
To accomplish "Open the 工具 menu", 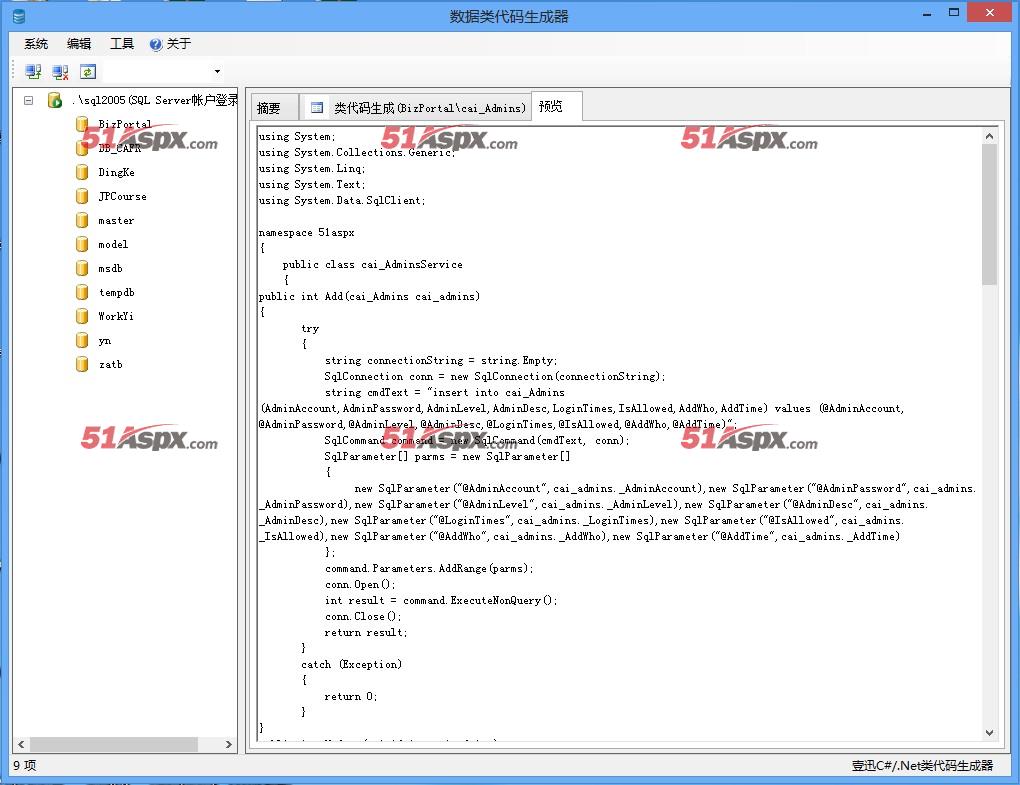I will click(x=122, y=44).
